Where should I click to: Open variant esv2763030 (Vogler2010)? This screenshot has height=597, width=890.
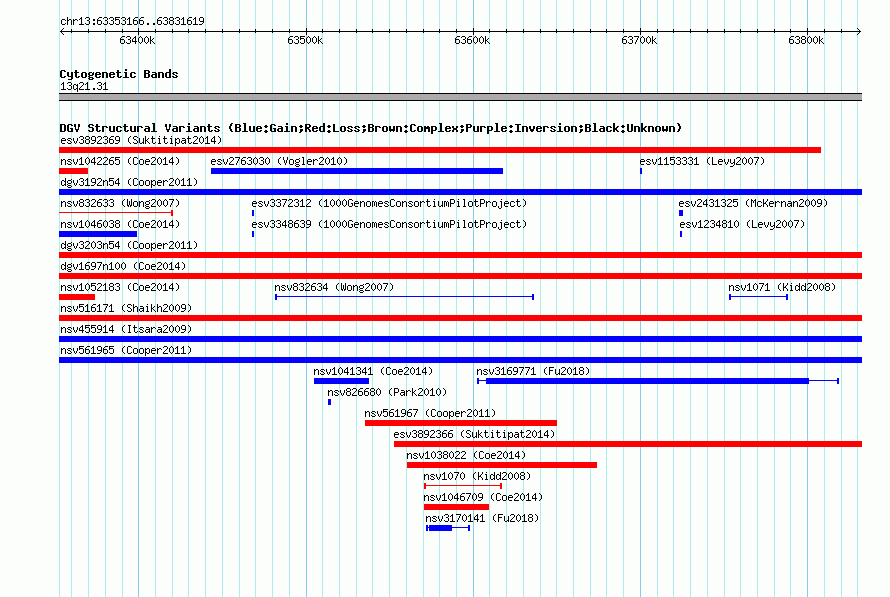click(356, 171)
